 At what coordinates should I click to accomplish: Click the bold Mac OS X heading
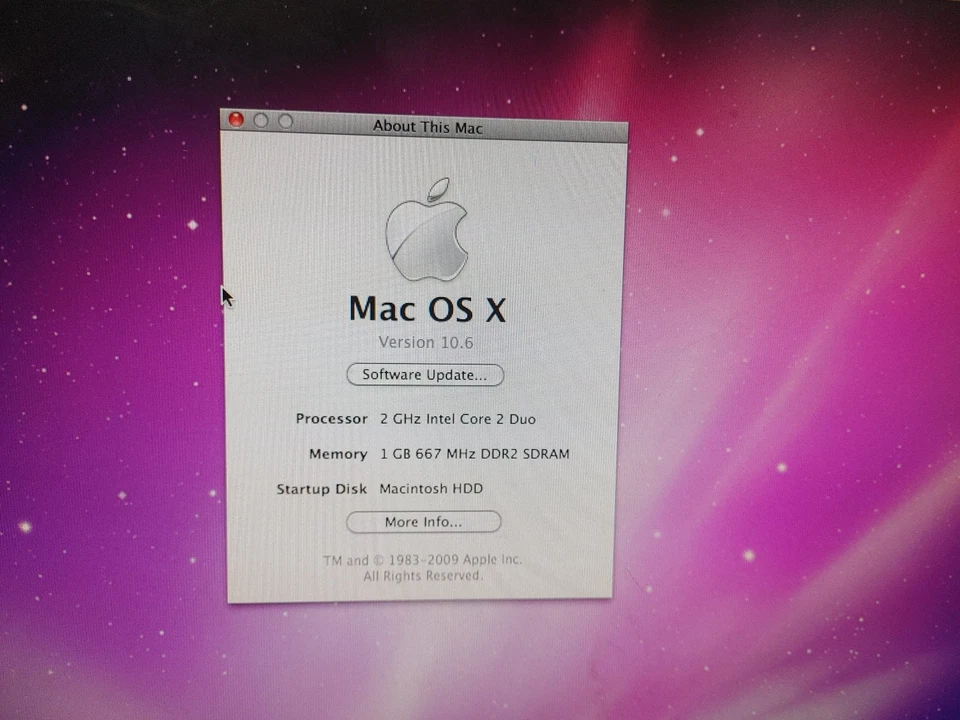(427, 309)
